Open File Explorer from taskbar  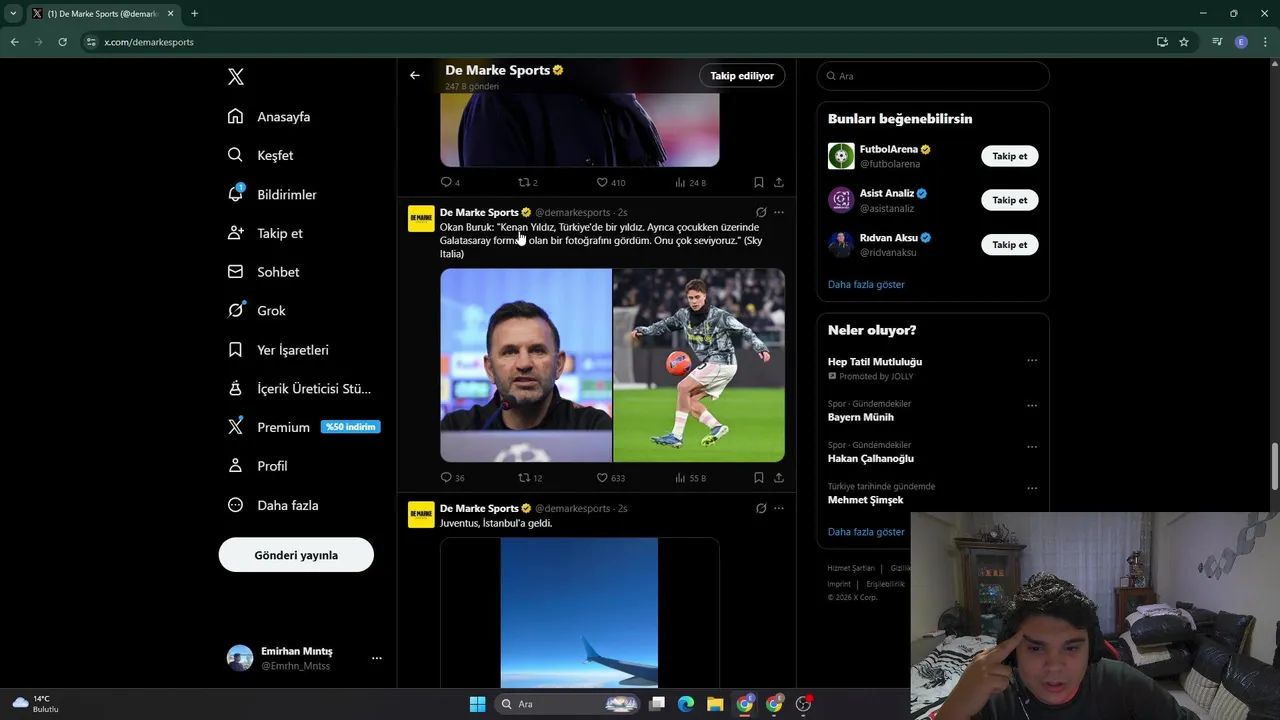(715, 704)
